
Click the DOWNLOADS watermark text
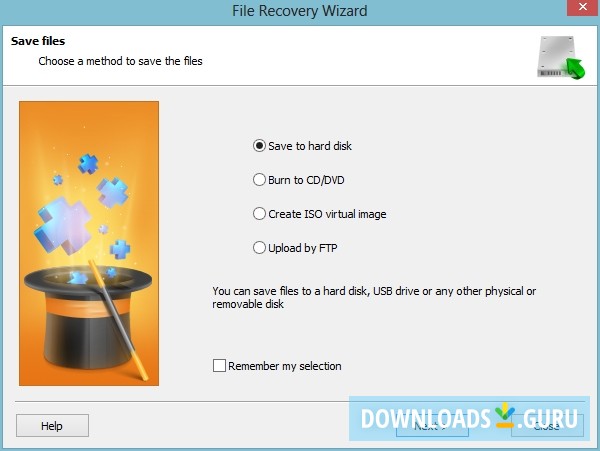point(426,419)
